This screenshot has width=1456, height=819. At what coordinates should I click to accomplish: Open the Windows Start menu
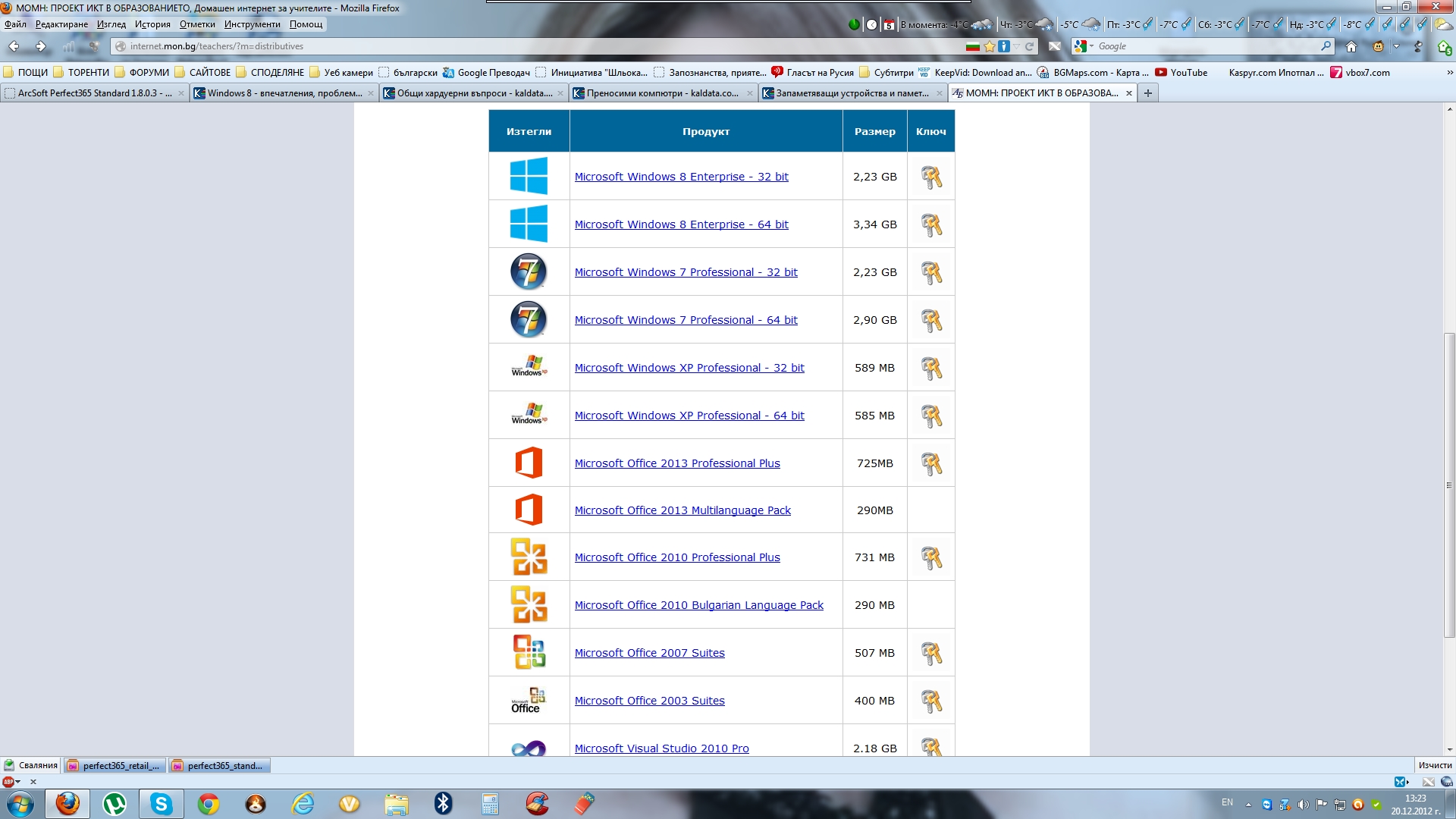pos(20,803)
